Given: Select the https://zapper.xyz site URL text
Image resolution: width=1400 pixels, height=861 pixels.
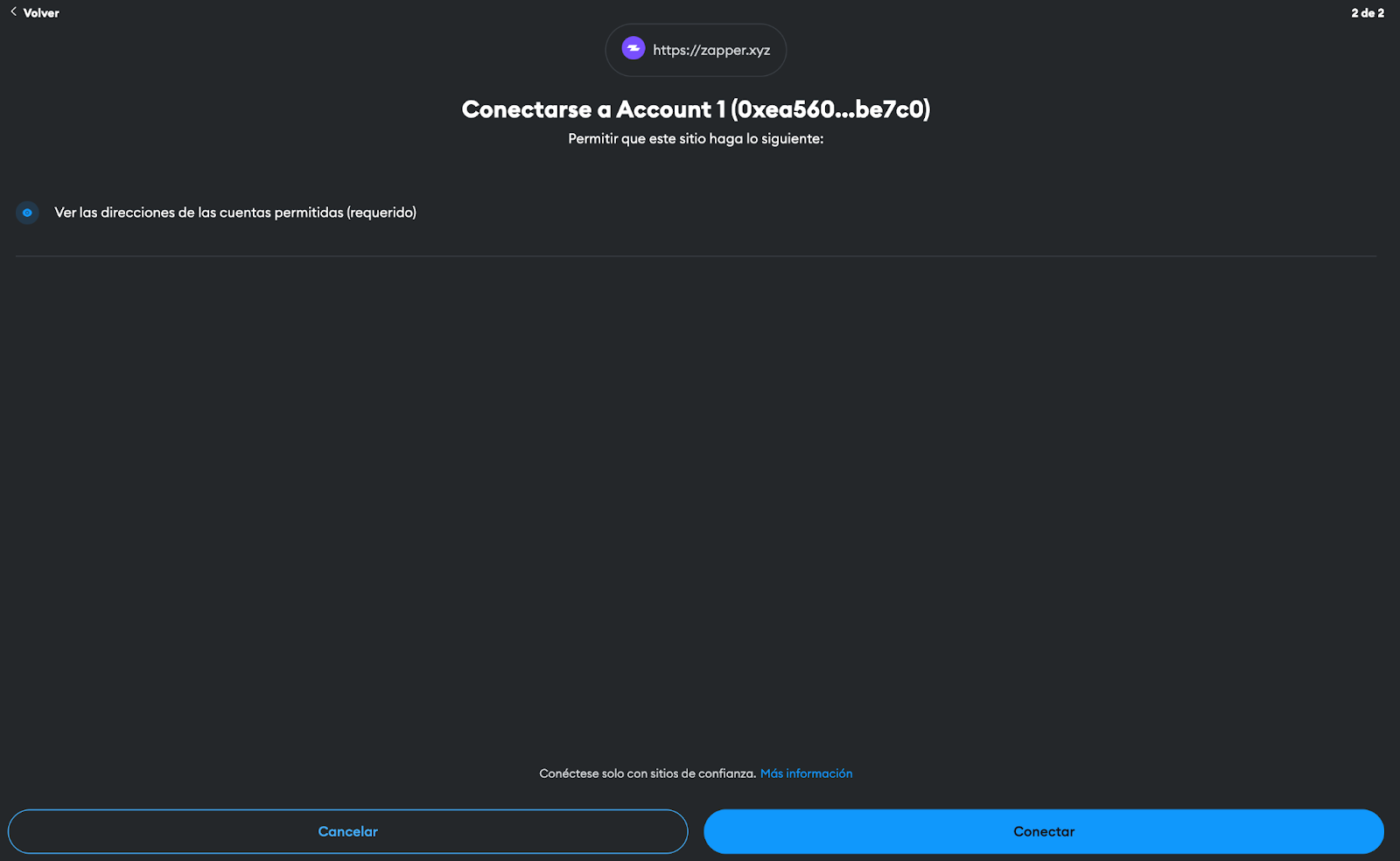Looking at the screenshot, I should (711, 50).
